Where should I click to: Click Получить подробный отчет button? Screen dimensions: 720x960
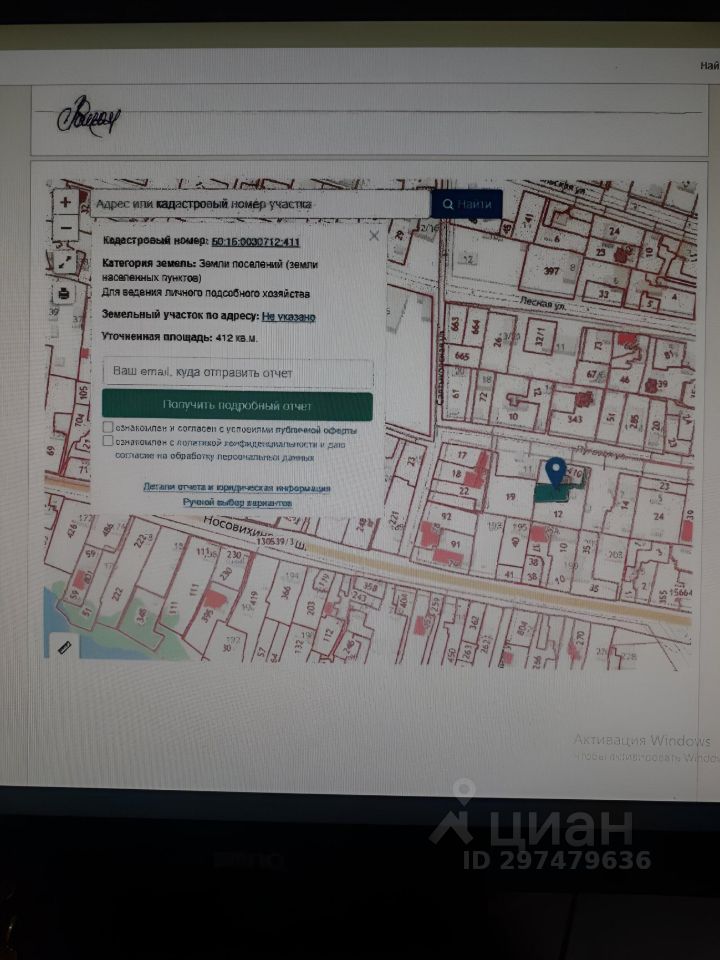(238, 405)
